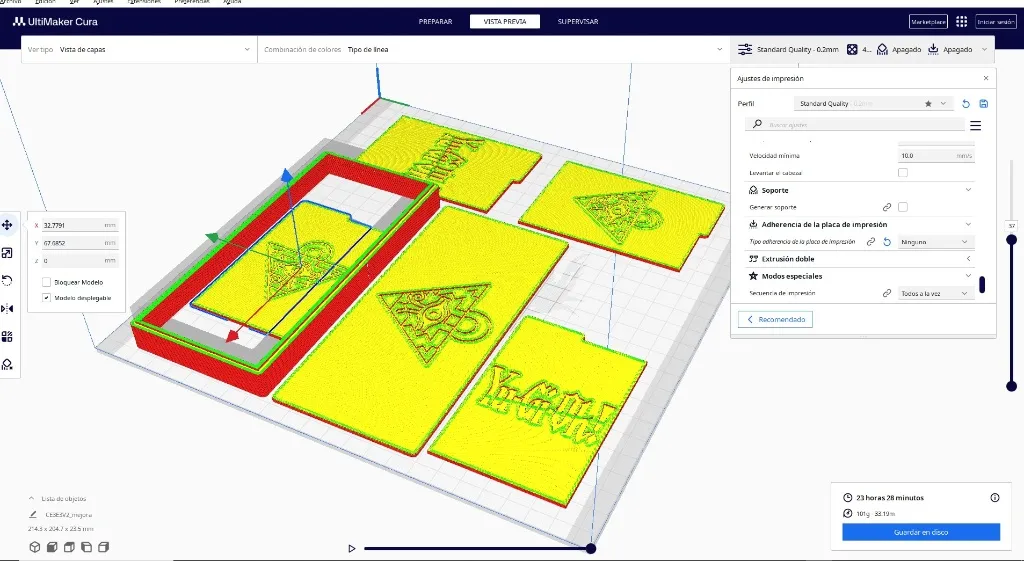This screenshot has height=561, width=1024.
Task: Collapse Adherencia de la placa section
Action: tap(968, 224)
